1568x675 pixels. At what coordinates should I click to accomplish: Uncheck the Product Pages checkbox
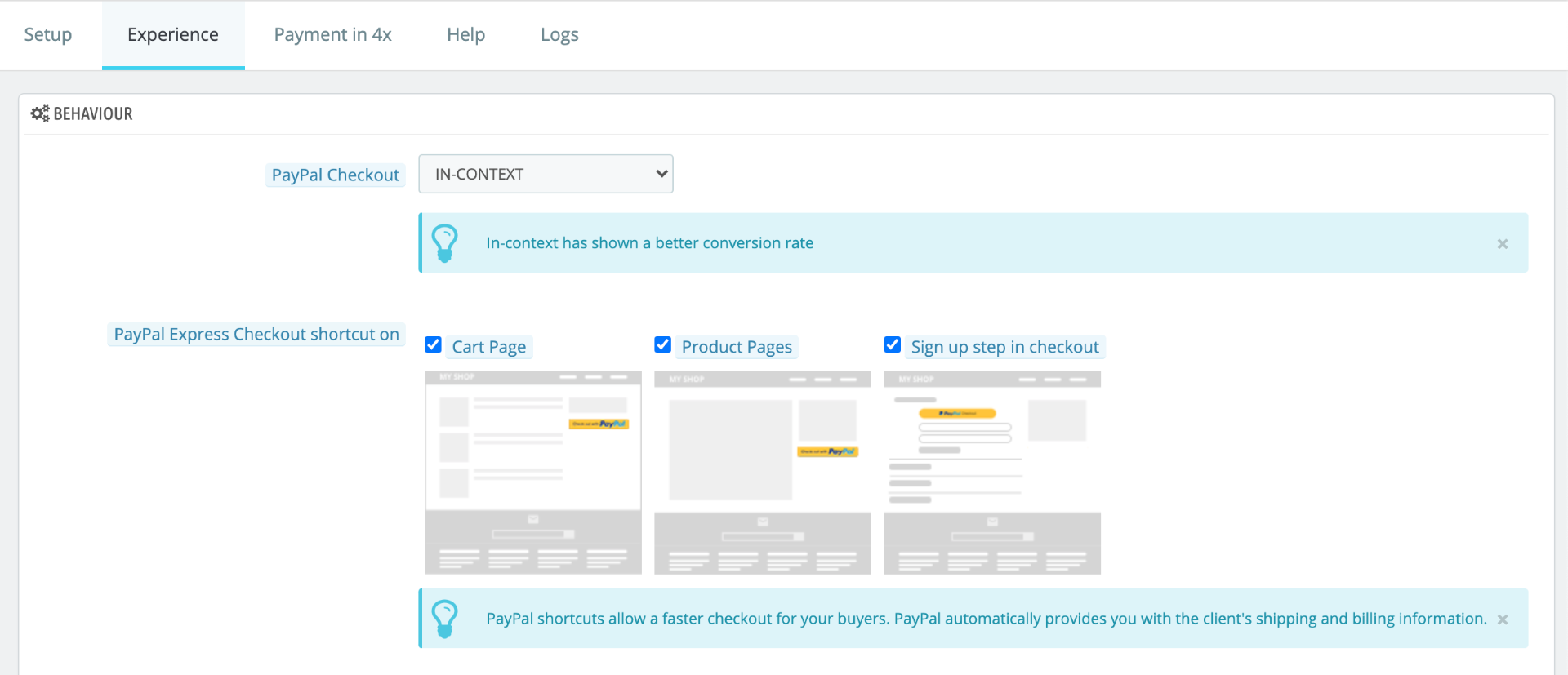pyautogui.click(x=663, y=345)
